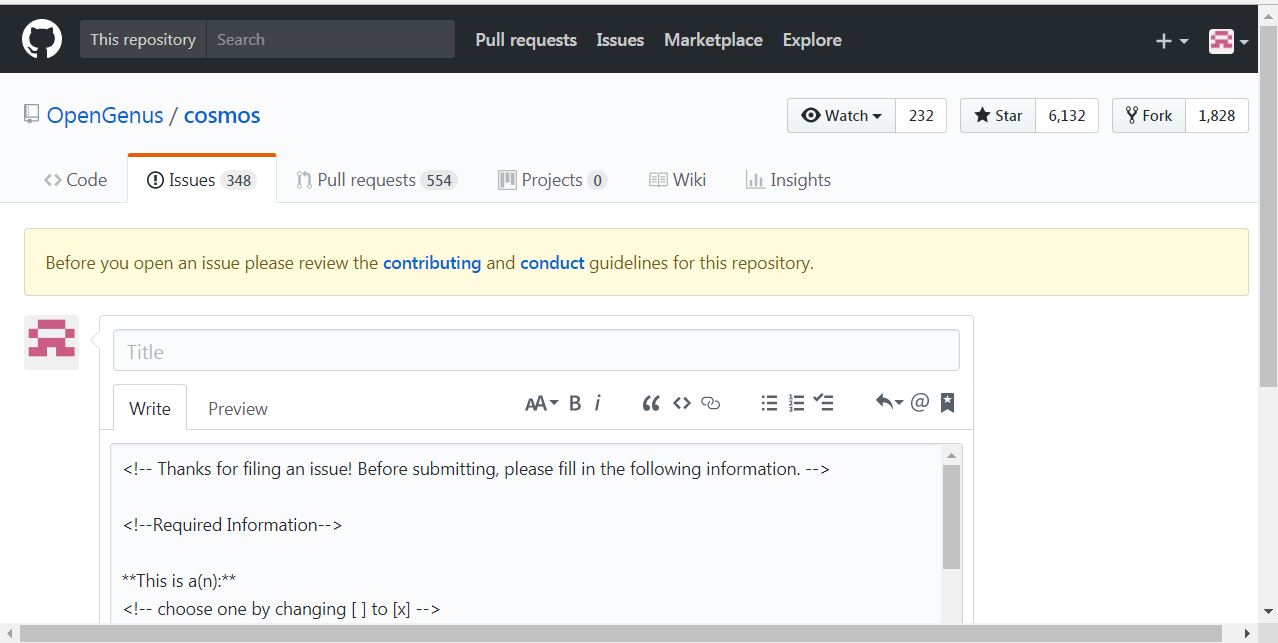Click the horizontal scrollbar right arrow
1278x643 pixels.
tap(1247, 634)
